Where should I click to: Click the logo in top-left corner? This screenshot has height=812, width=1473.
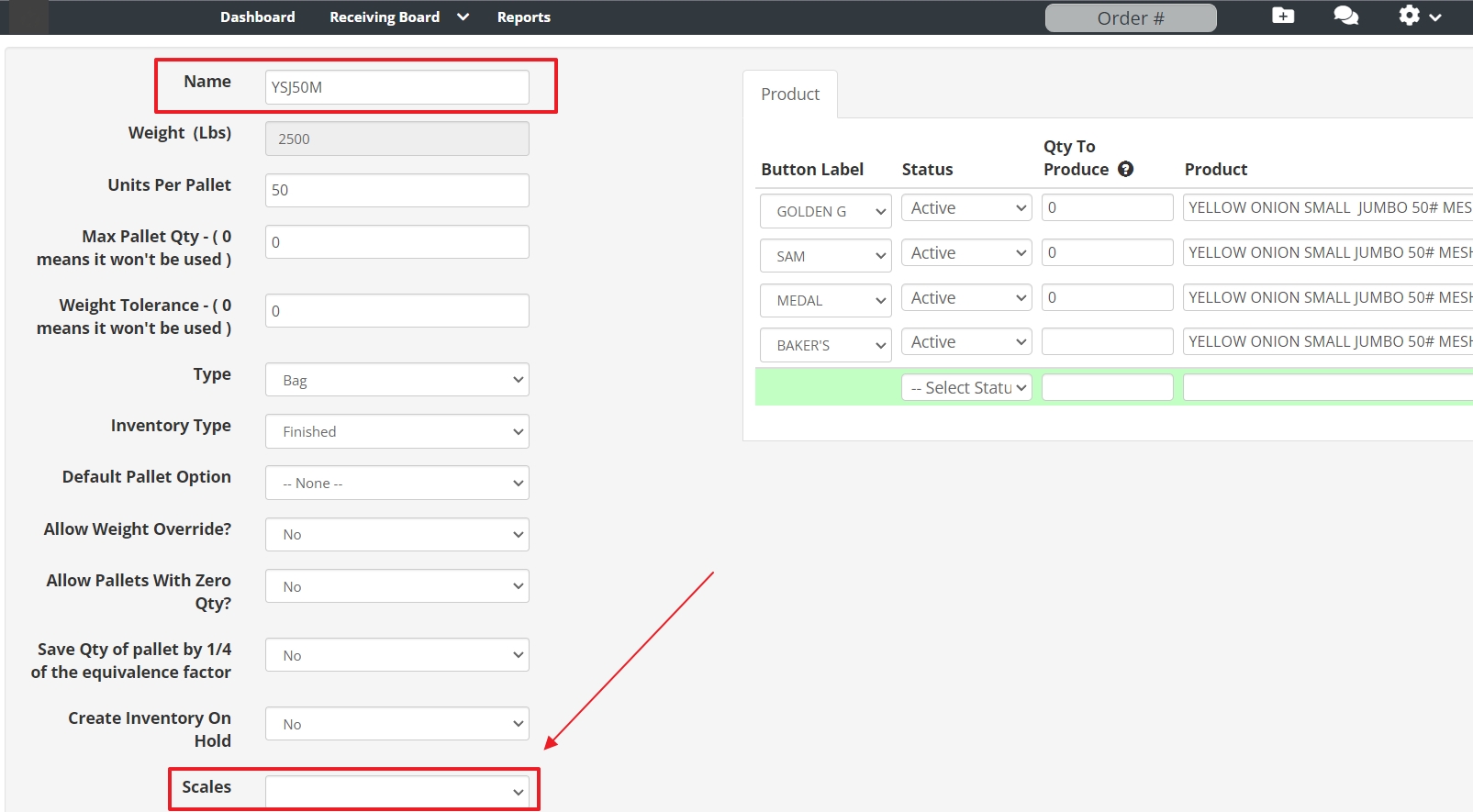pyautogui.click(x=28, y=17)
